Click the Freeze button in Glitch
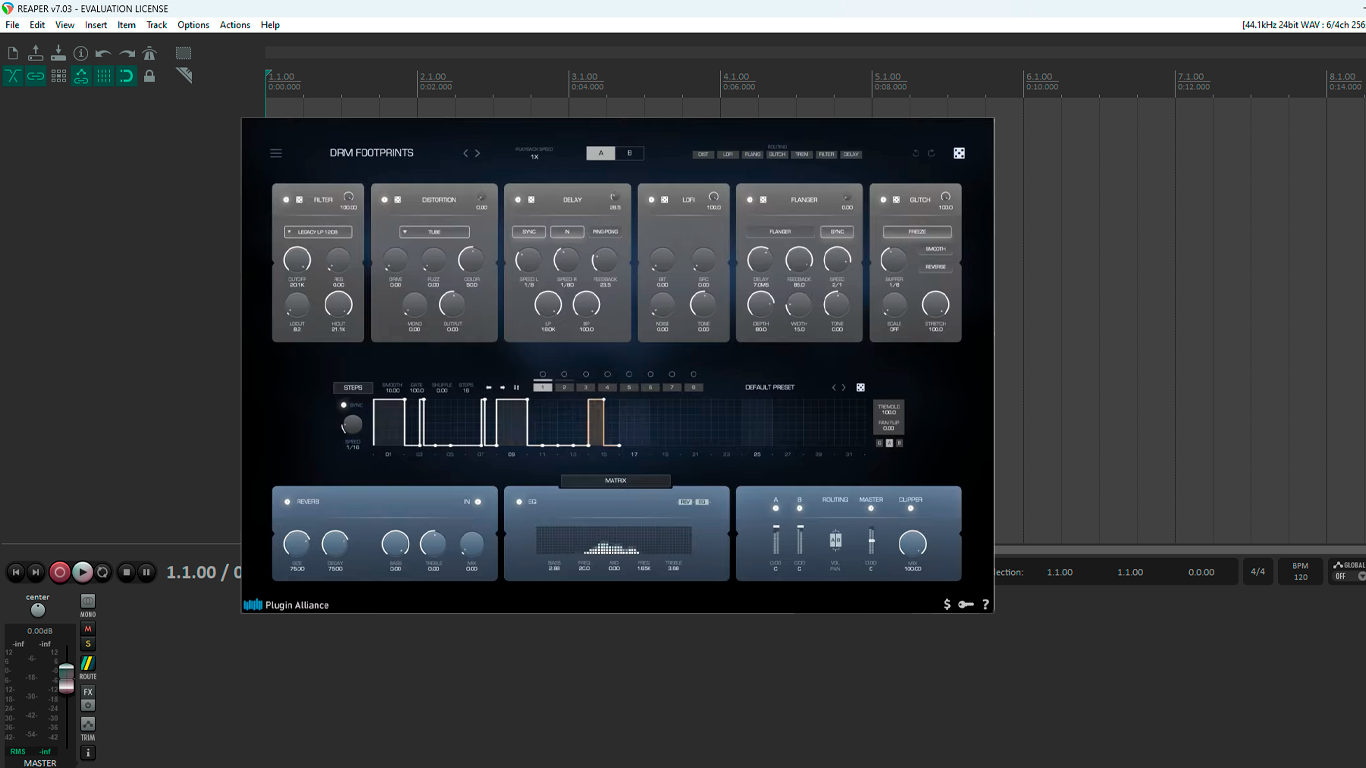Image resolution: width=1366 pixels, height=768 pixels. (x=917, y=232)
